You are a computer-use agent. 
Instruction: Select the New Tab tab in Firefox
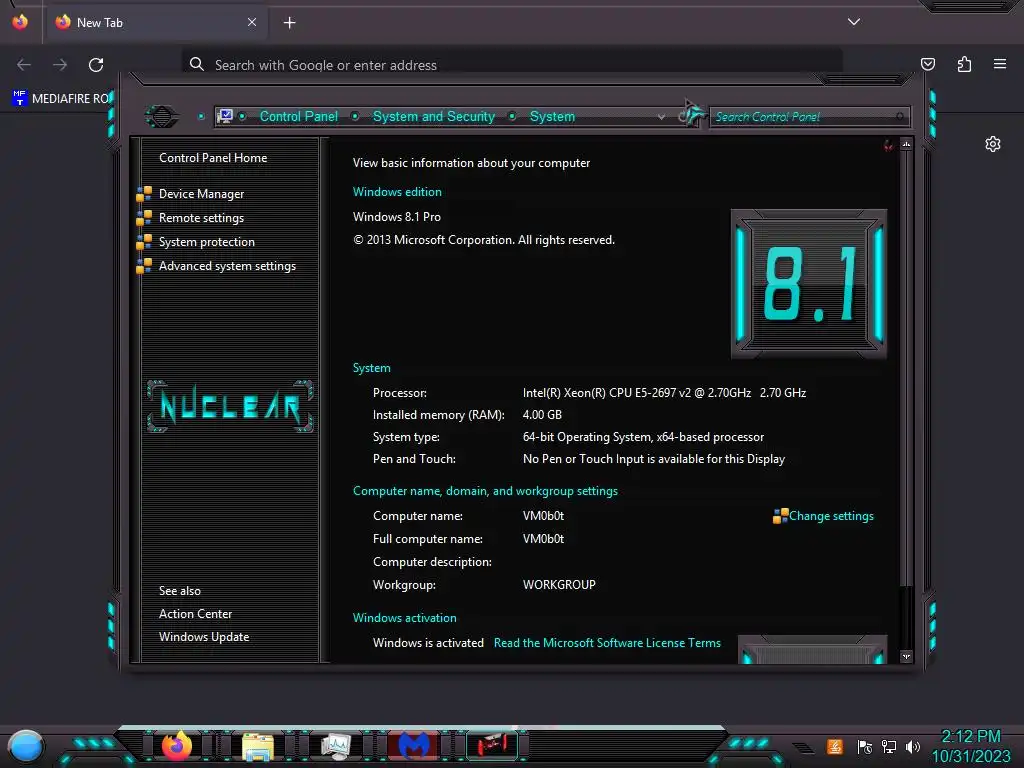[x=157, y=23]
